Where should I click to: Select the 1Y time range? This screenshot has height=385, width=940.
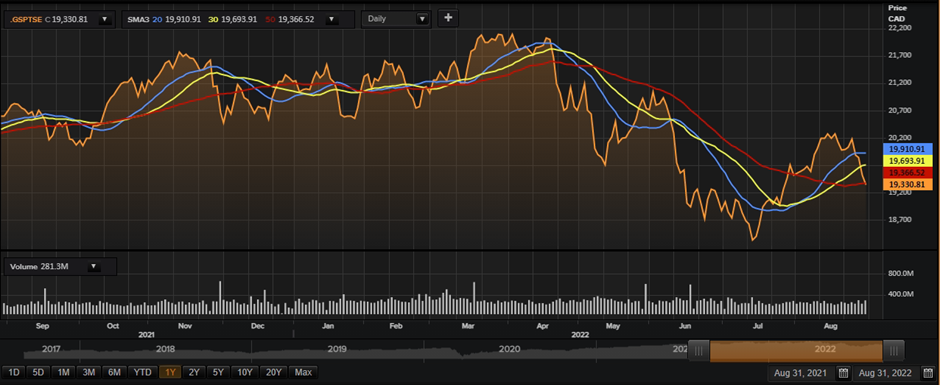[170, 372]
